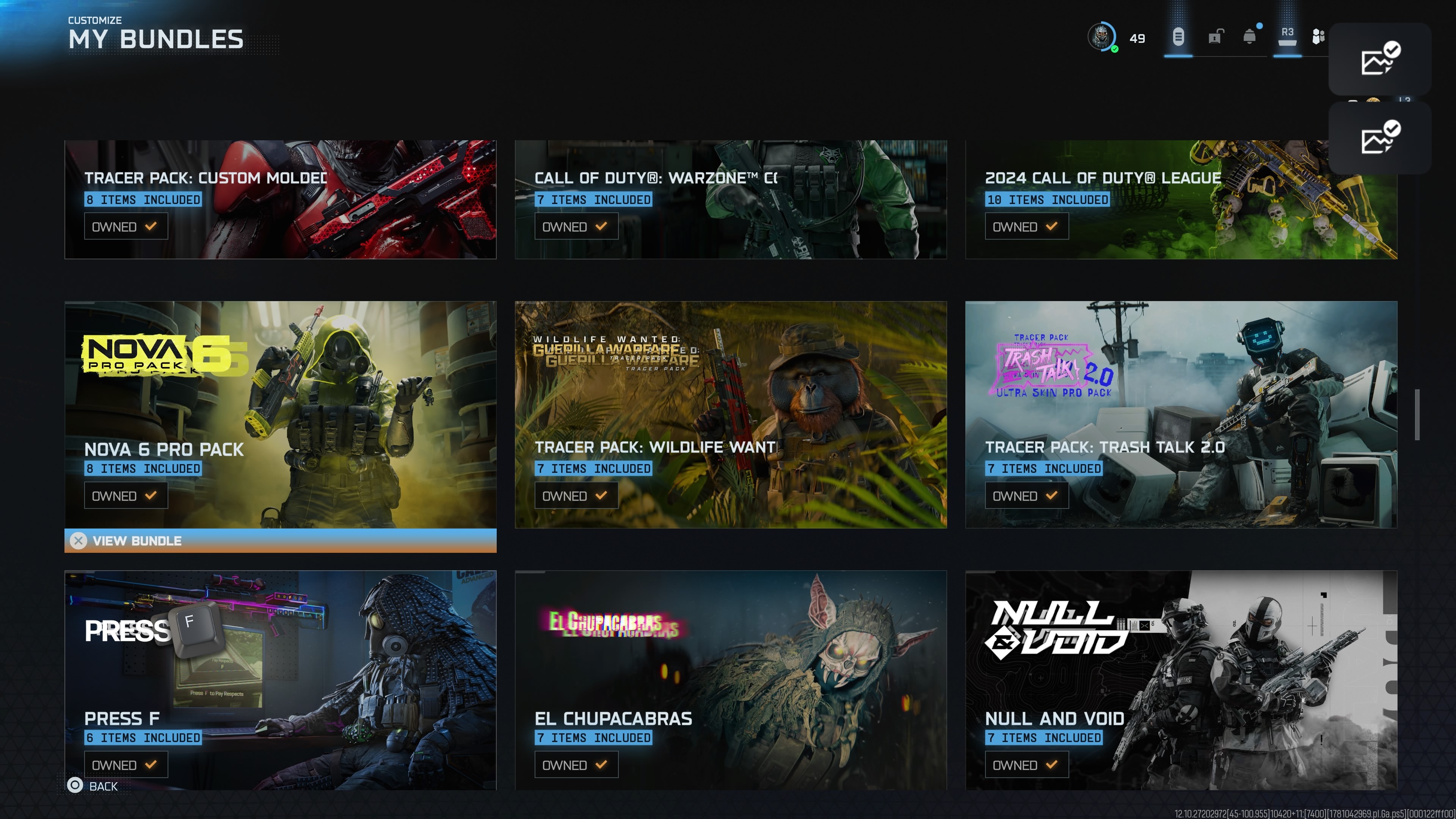Click the Nova 6 Pro Pack logo art
The width and height of the screenshot is (1456, 819).
click(x=165, y=355)
